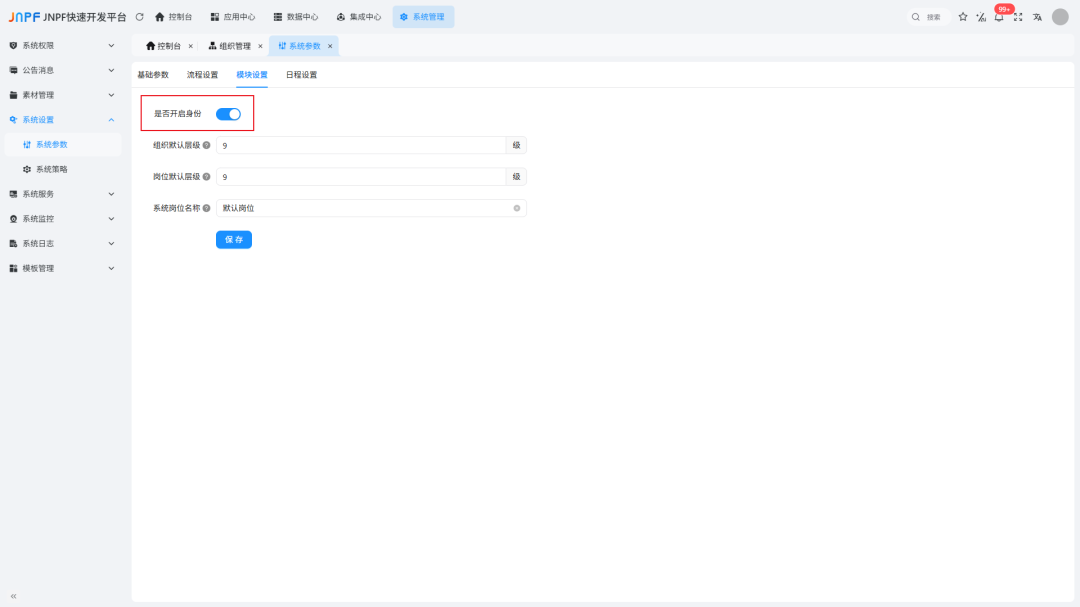Click the 岗位默认层级 input field
Screen dimensions: 1080x607
click(361, 177)
